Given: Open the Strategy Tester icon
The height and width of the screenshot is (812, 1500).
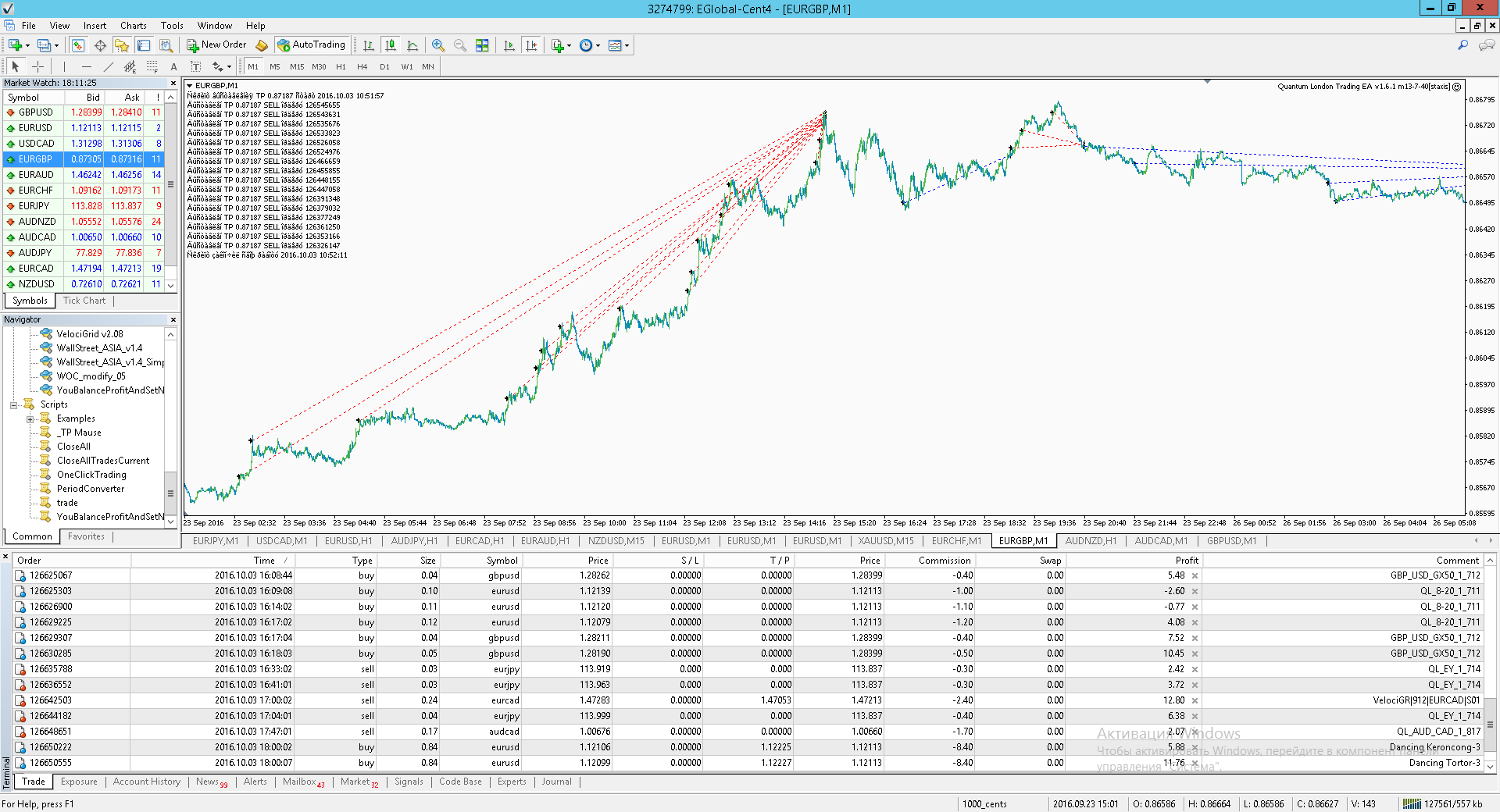Looking at the screenshot, I should pos(166,45).
